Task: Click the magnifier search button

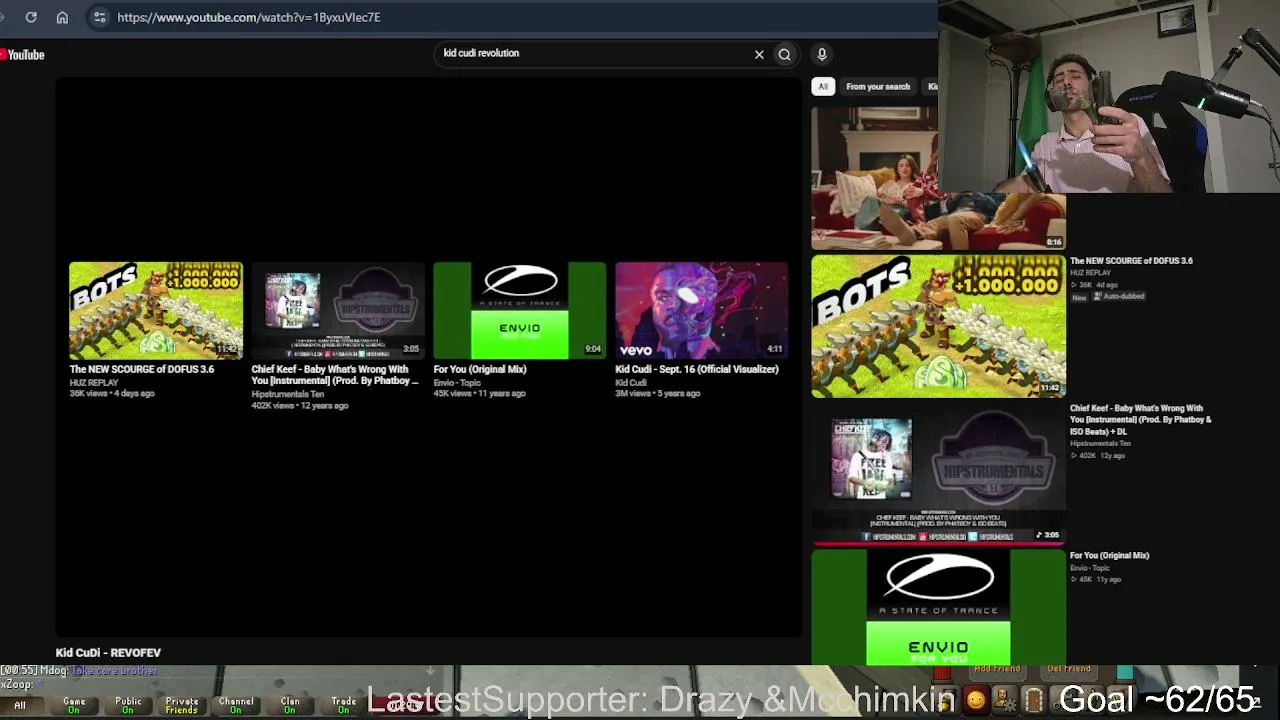Action: (785, 54)
